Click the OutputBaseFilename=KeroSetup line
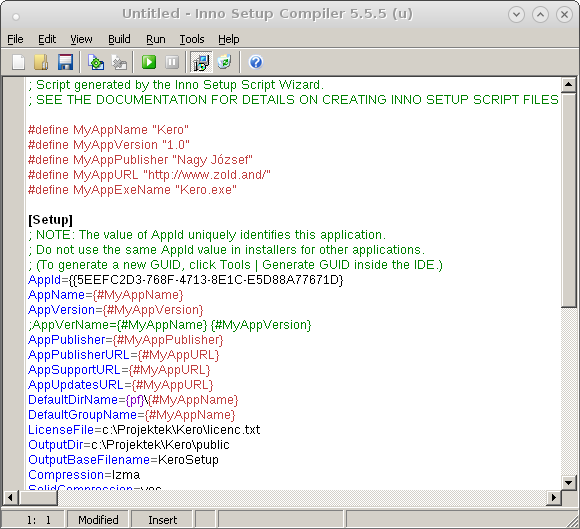Screen dimensions: 580x529 (x=123, y=459)
